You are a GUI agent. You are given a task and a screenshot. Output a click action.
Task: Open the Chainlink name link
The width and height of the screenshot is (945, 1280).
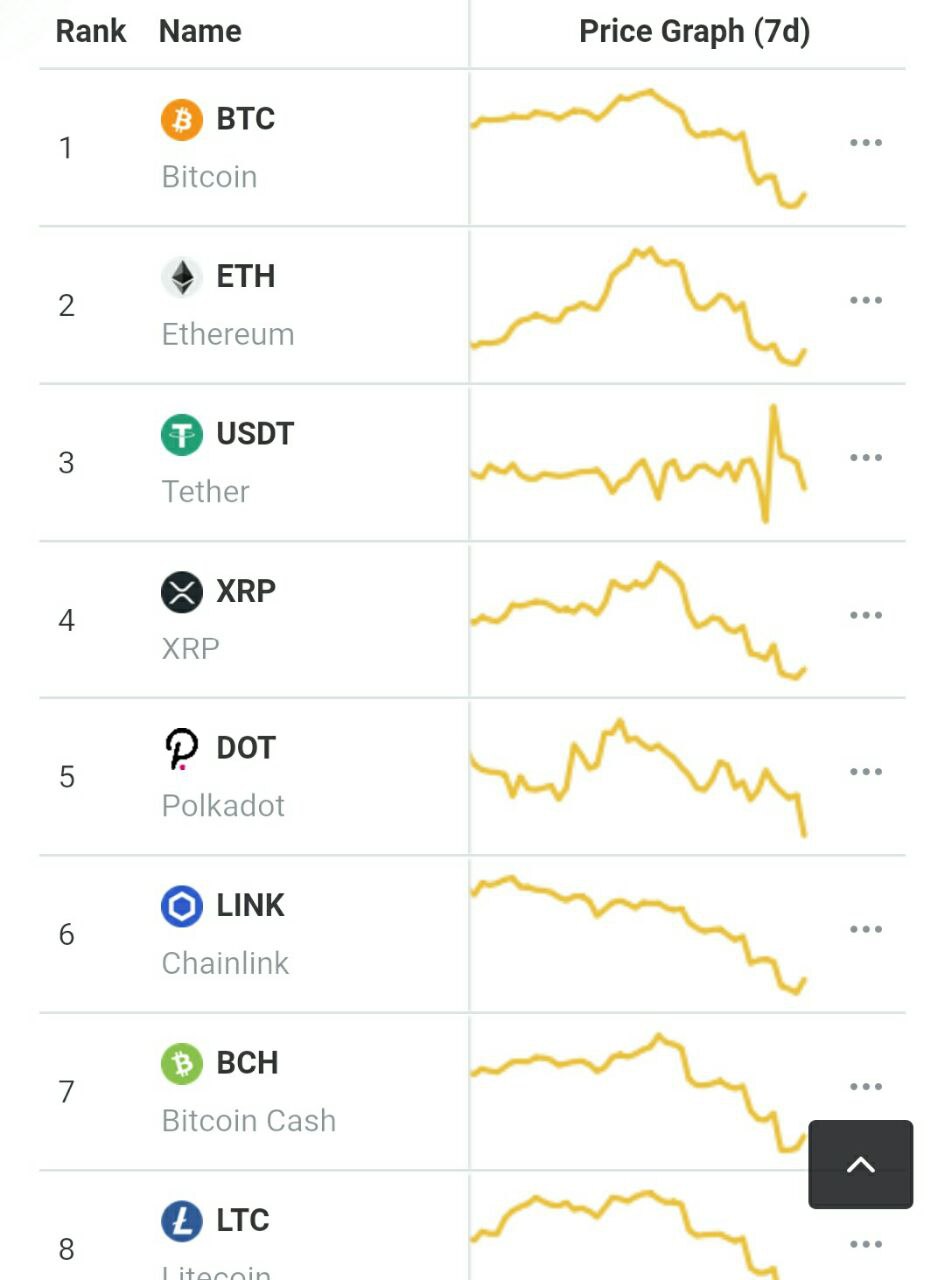[225, 963]
